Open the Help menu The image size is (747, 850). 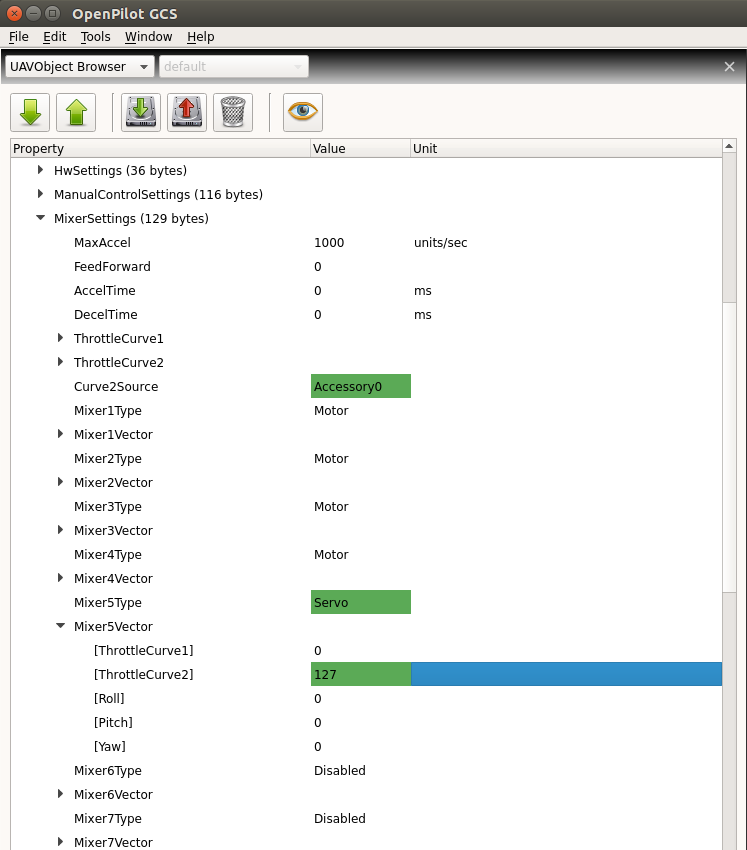[x=201, y=37]
